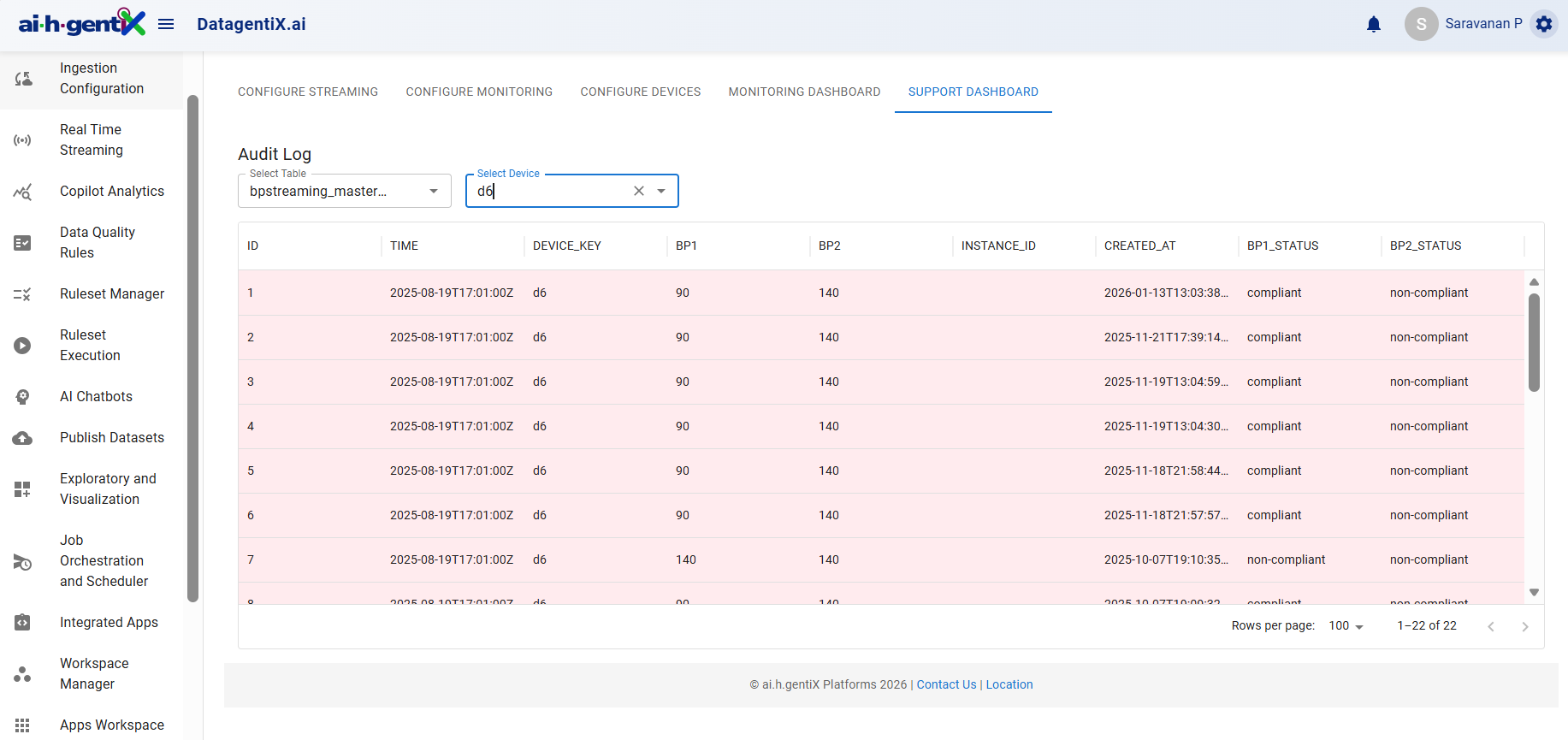Click the Workspace Manager sidebar icon
This screenshot has width=1568, height=740.
point(23,674)
